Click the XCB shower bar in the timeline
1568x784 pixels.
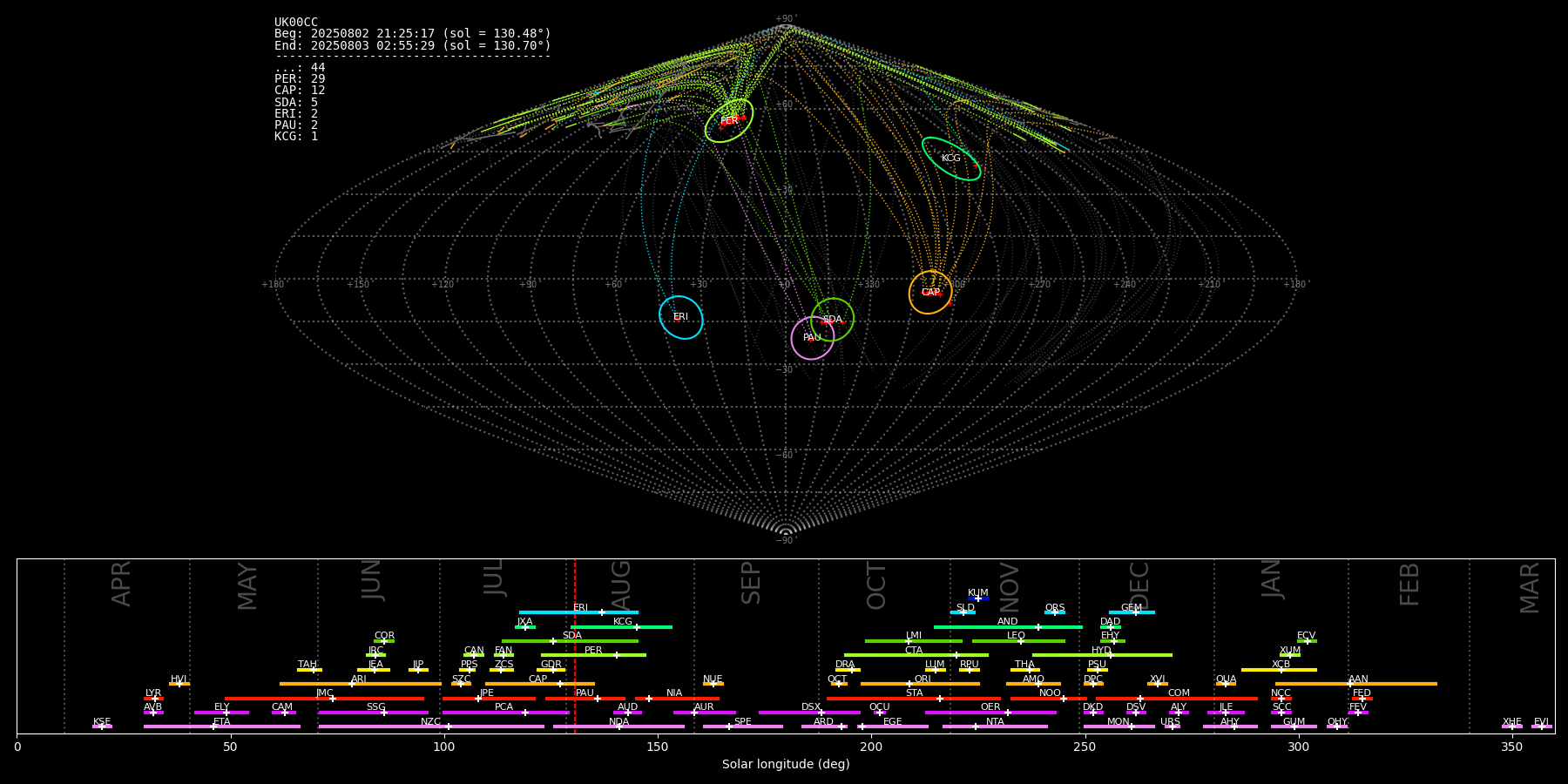tap(1280, 670)
